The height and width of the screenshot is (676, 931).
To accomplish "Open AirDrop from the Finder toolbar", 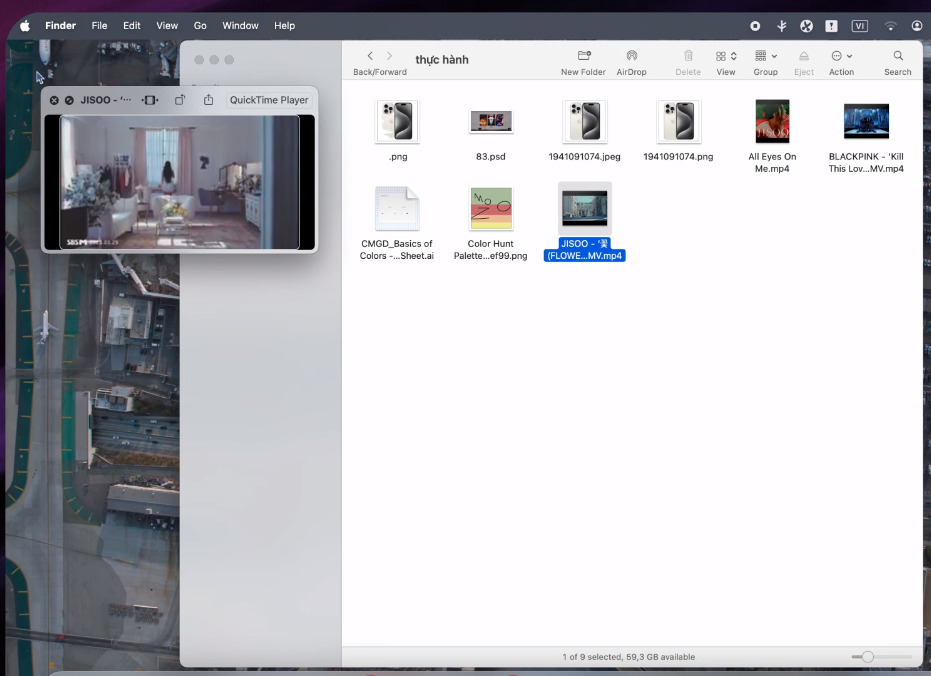I will [x=631, y=56].
